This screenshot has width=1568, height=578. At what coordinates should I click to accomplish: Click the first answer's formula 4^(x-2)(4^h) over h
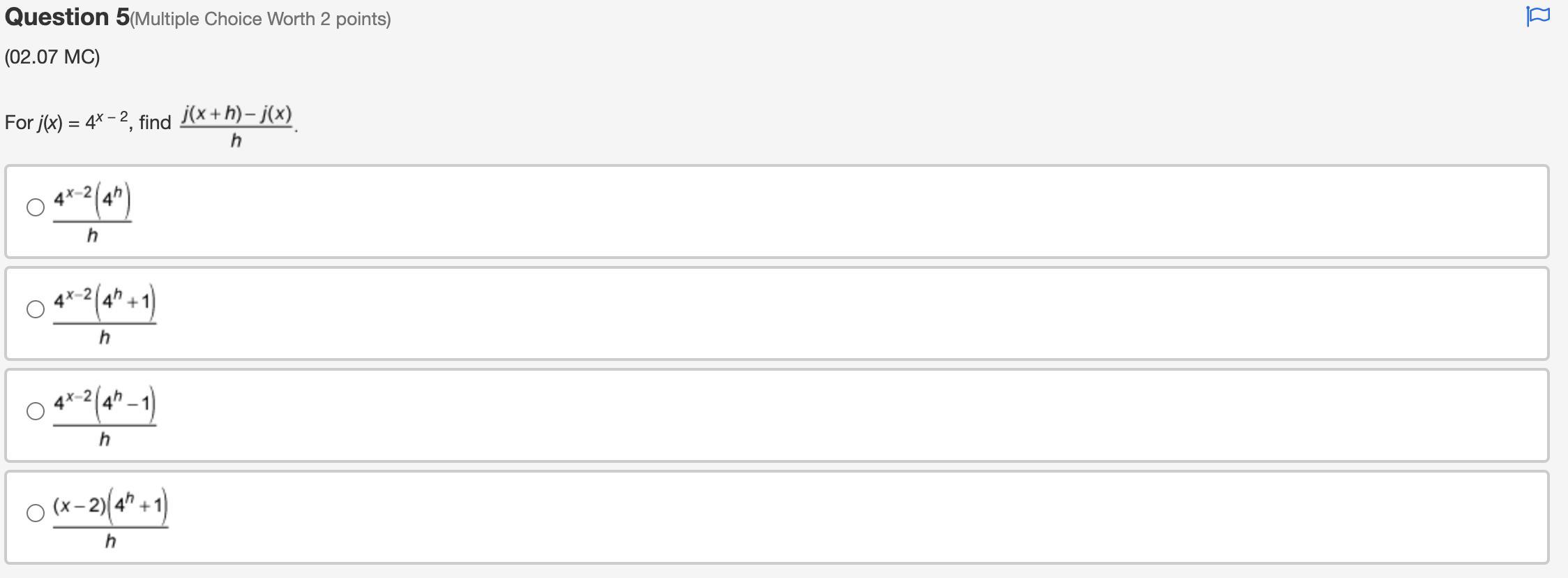93,213
